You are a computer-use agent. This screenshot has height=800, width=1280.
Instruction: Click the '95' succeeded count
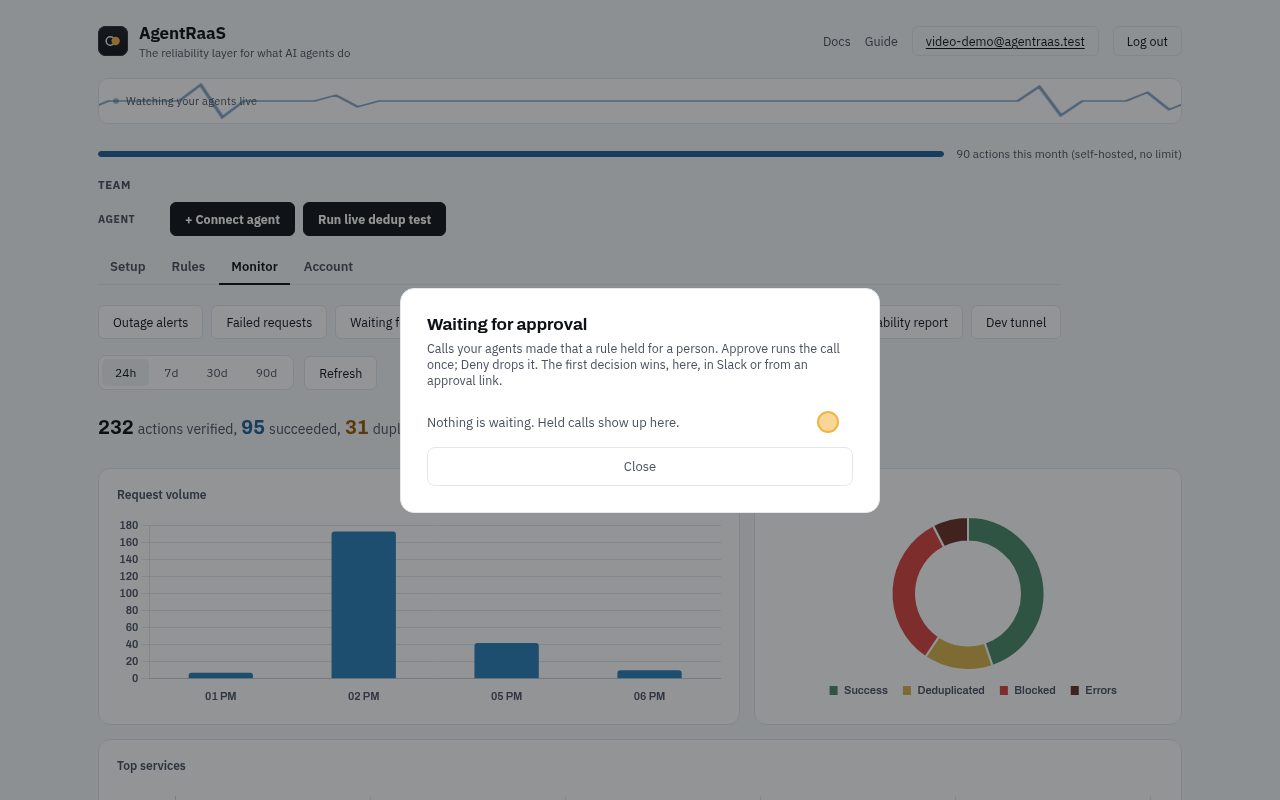coord(253,427)
